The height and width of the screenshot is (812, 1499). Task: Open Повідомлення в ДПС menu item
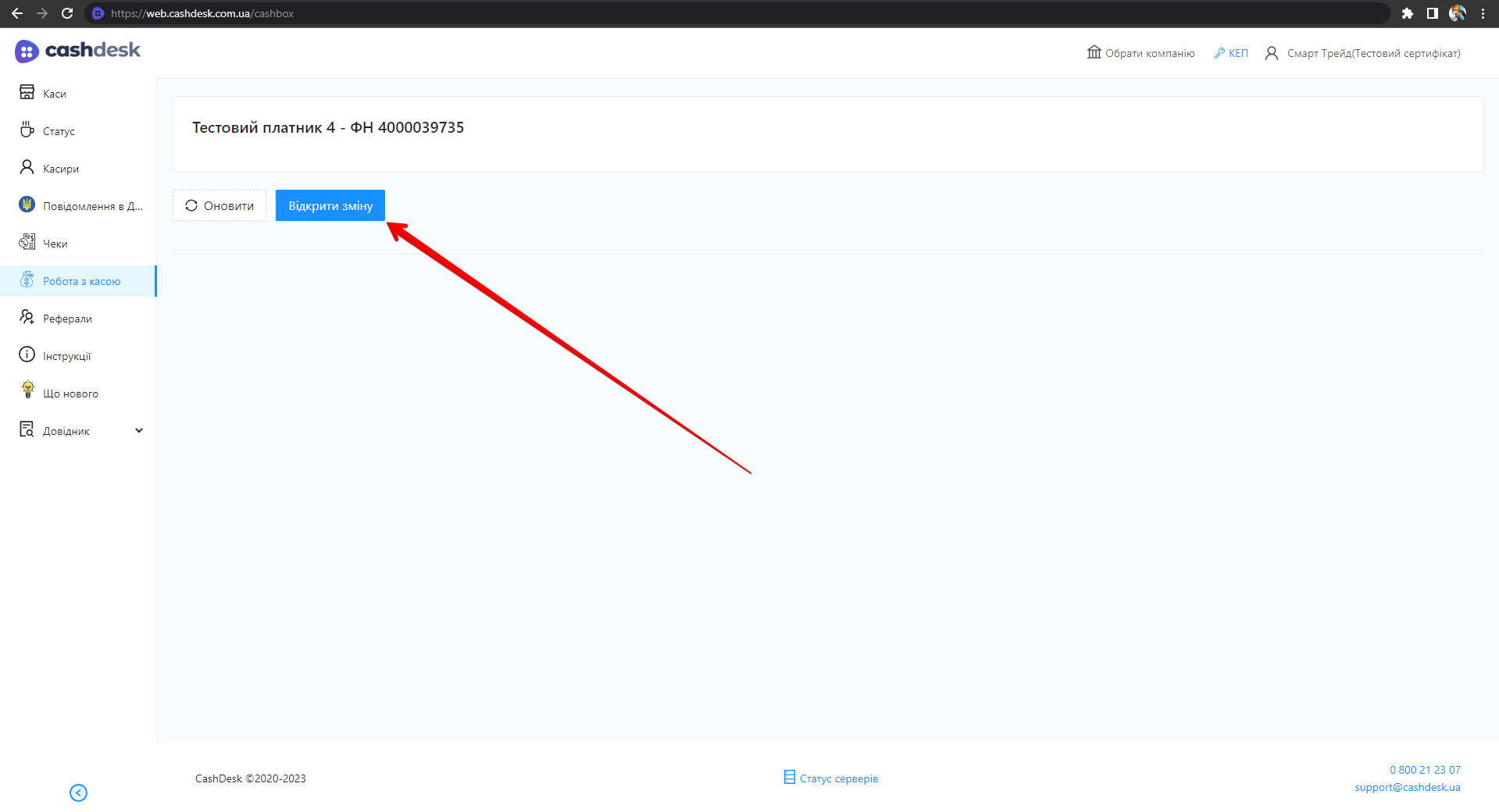[92, 206]
